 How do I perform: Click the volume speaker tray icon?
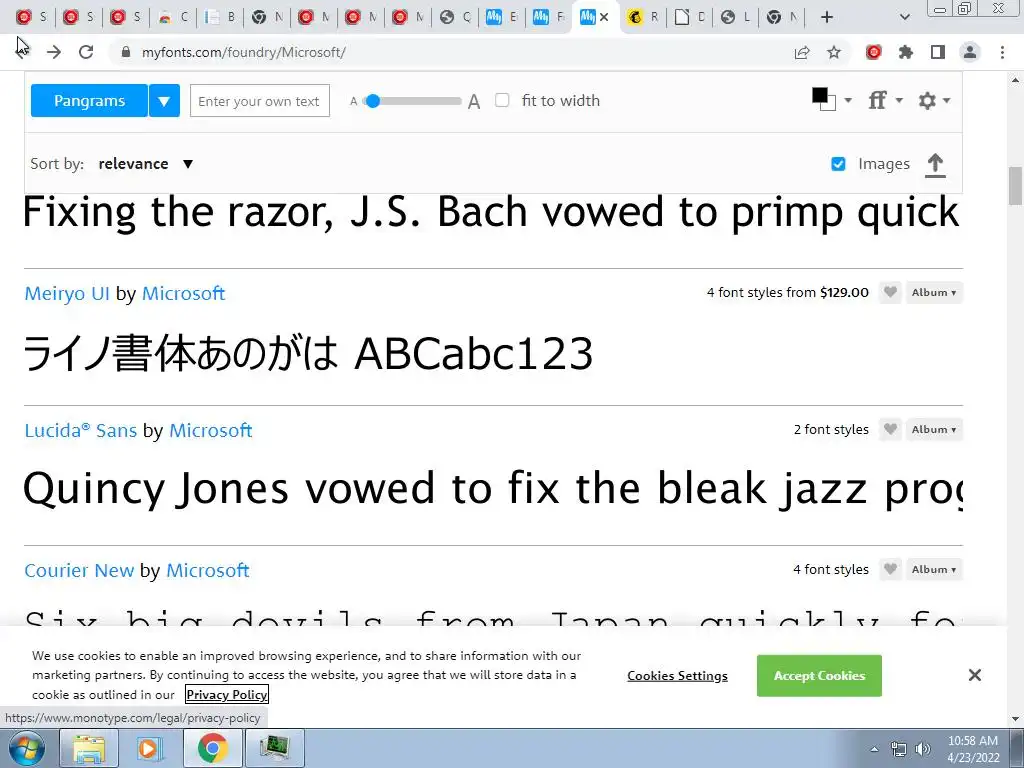click(923, 749)
